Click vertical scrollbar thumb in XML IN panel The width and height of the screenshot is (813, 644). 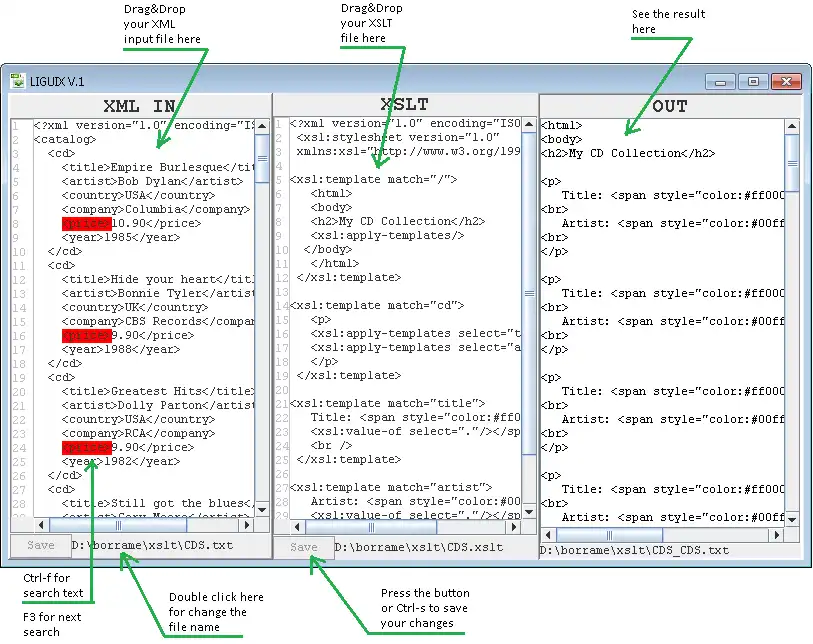(262, 159)
